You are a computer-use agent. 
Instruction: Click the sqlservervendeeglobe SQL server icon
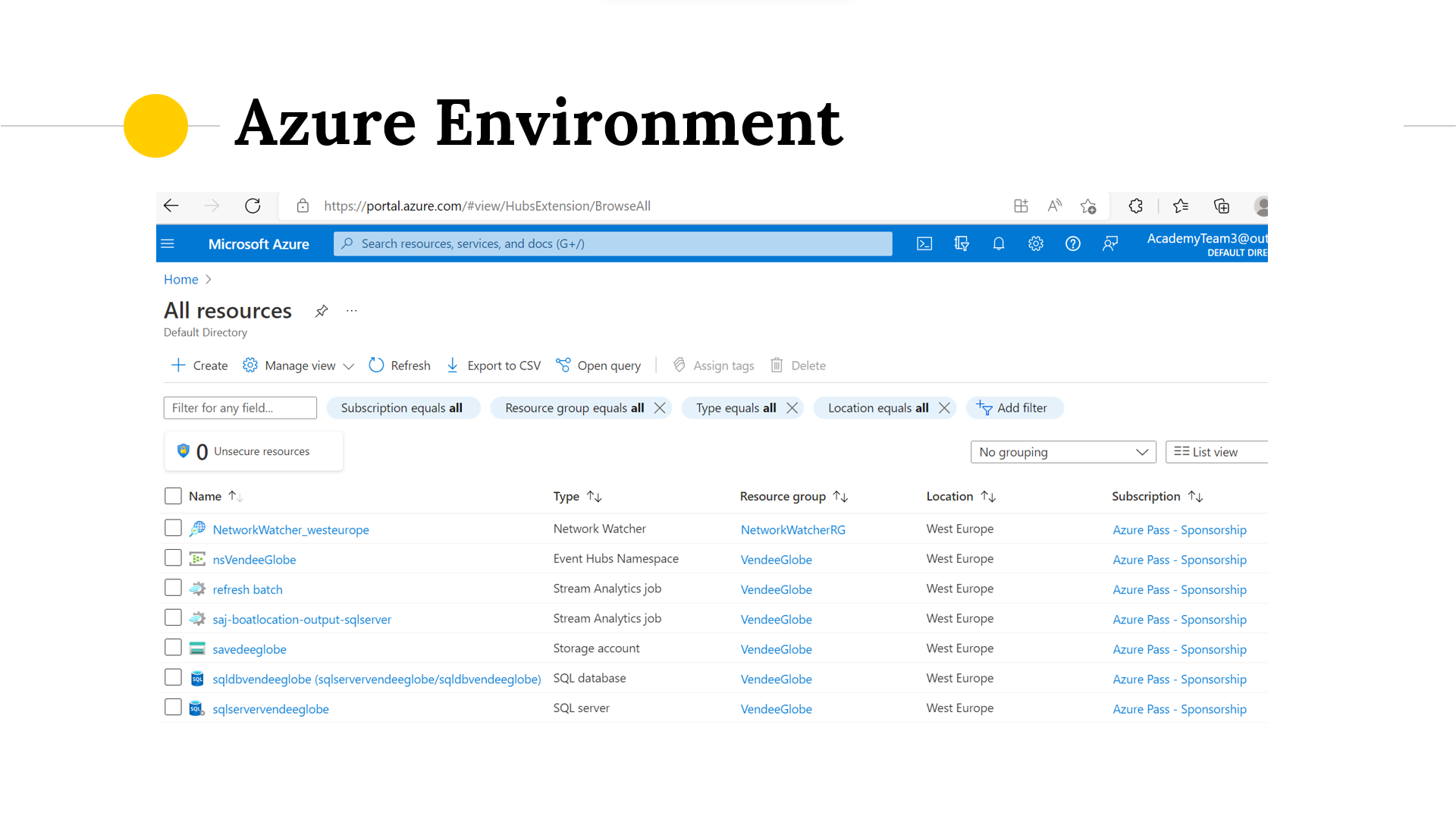coord(197,708)
